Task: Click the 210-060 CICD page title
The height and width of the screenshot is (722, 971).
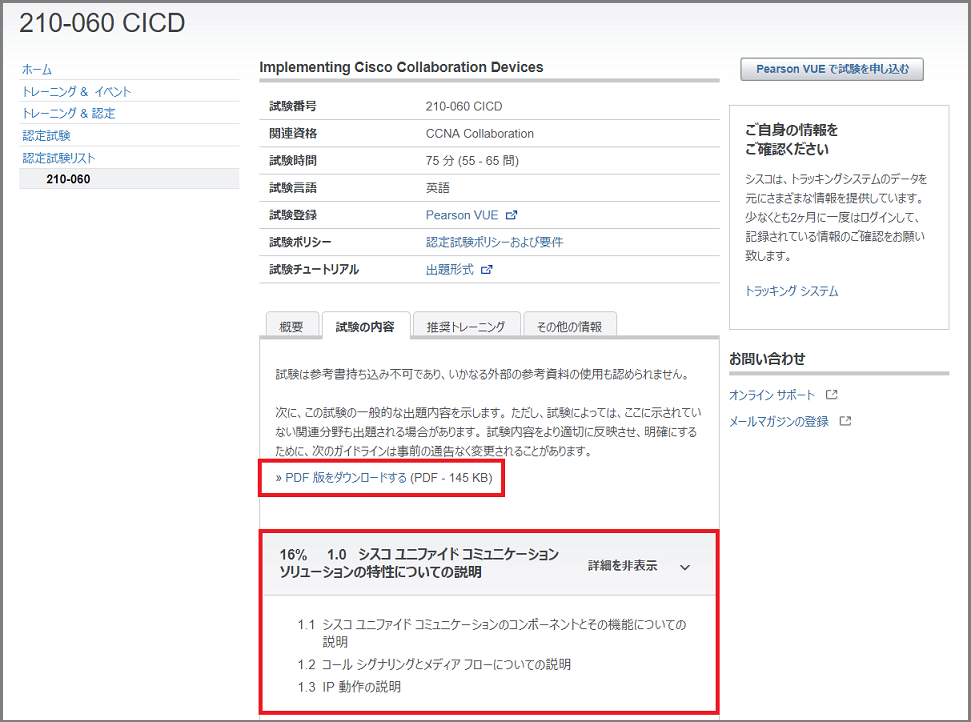Action: (102, 23)
